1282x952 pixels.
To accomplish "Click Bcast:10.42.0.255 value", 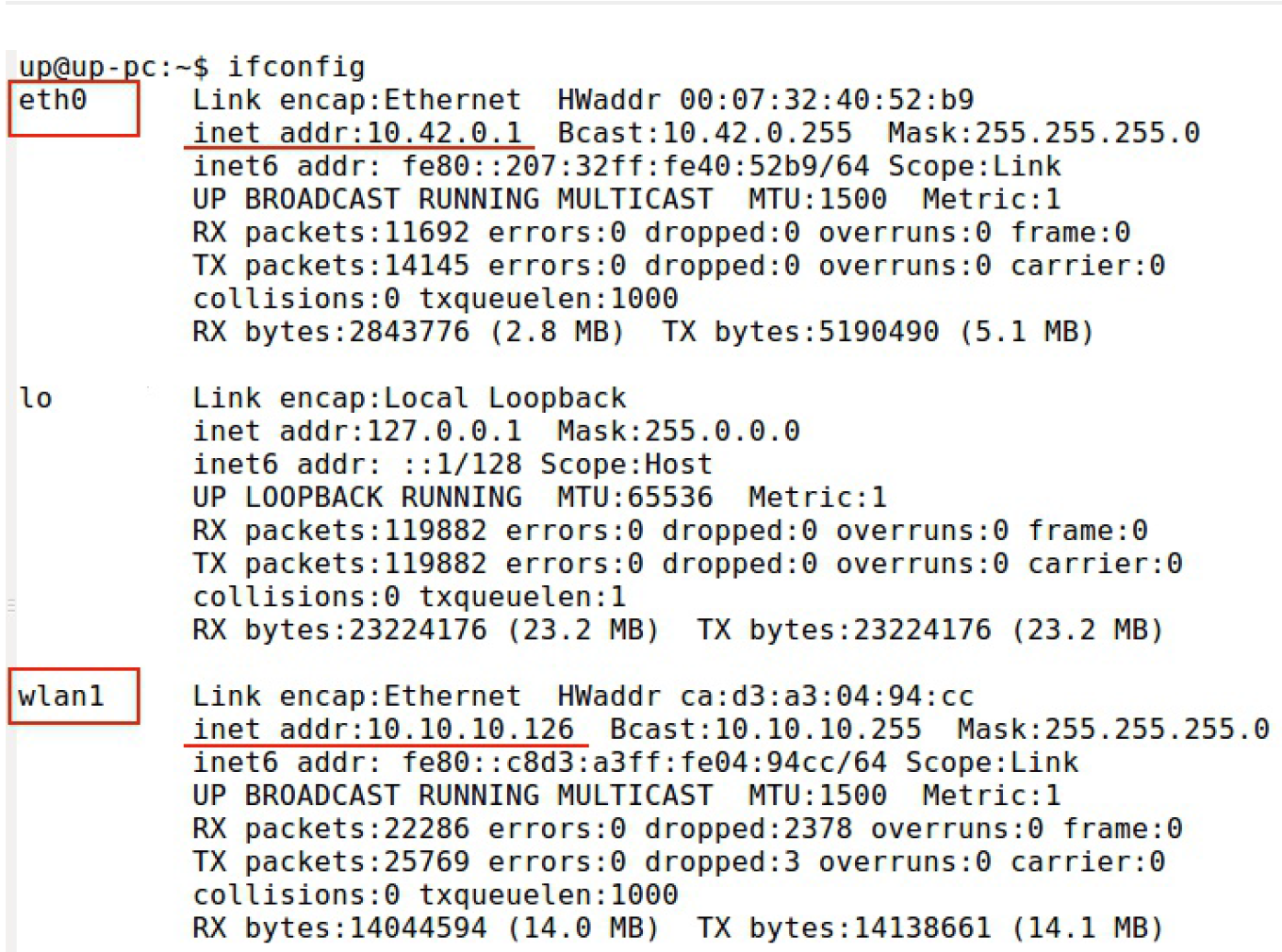I will 704,133.
